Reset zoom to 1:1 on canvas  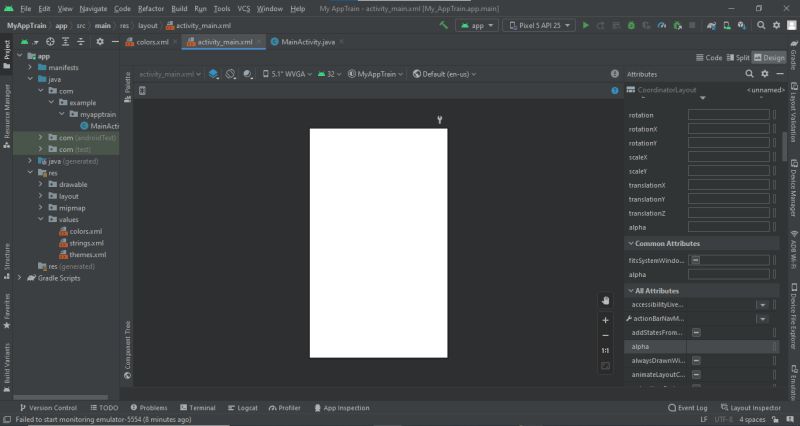(606, 350)
